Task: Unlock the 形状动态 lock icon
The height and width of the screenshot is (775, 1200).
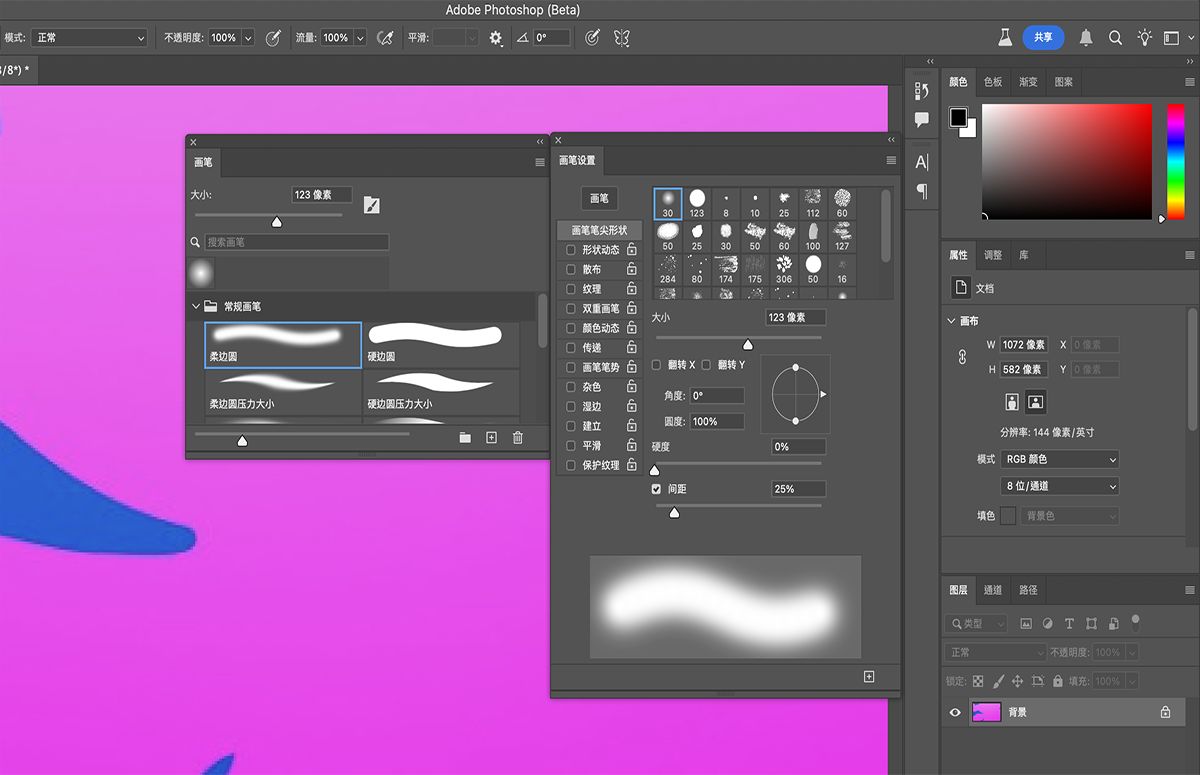Action: pos(632,250)
